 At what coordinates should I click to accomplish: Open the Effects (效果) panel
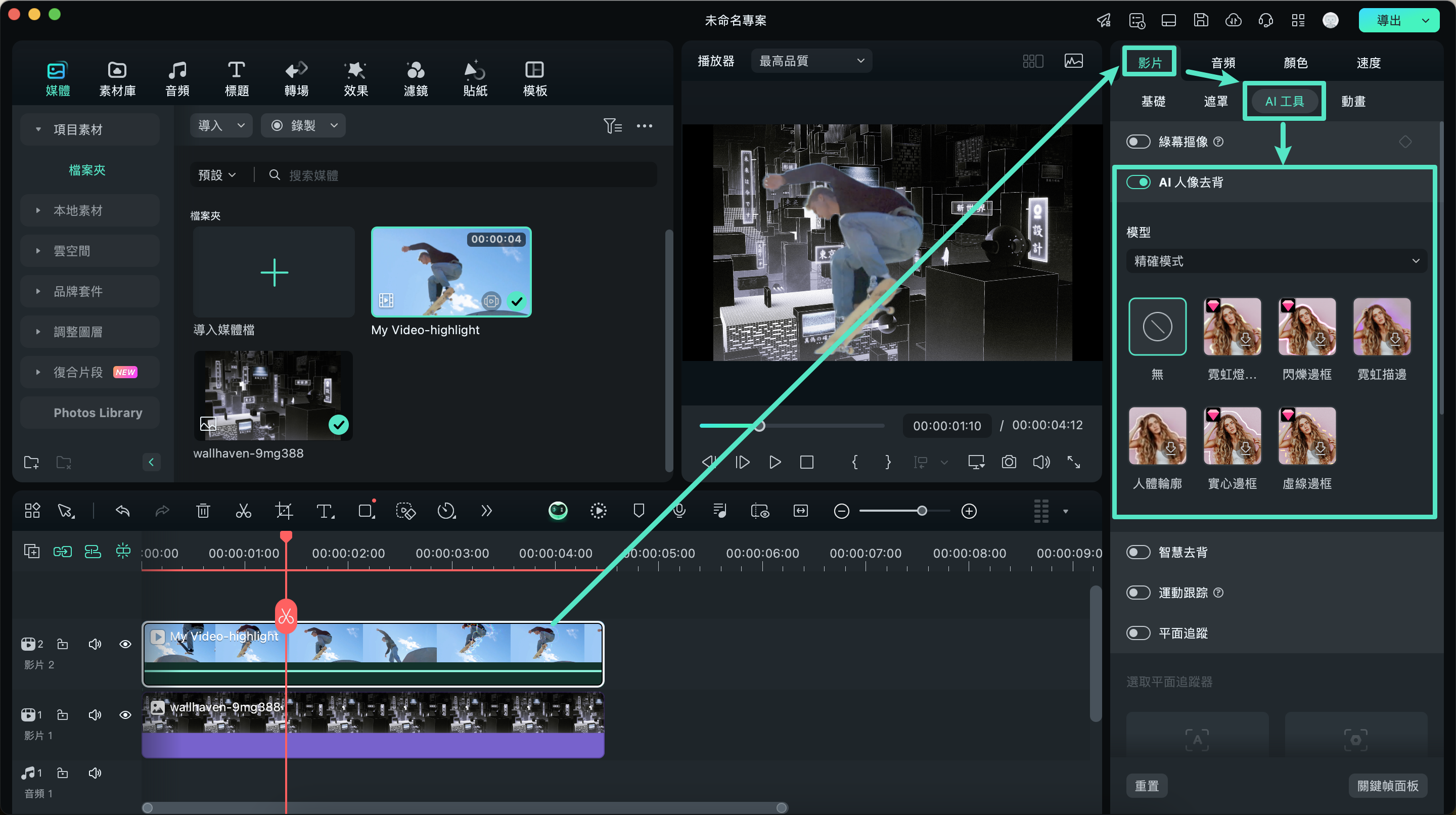tap(355, 78)
